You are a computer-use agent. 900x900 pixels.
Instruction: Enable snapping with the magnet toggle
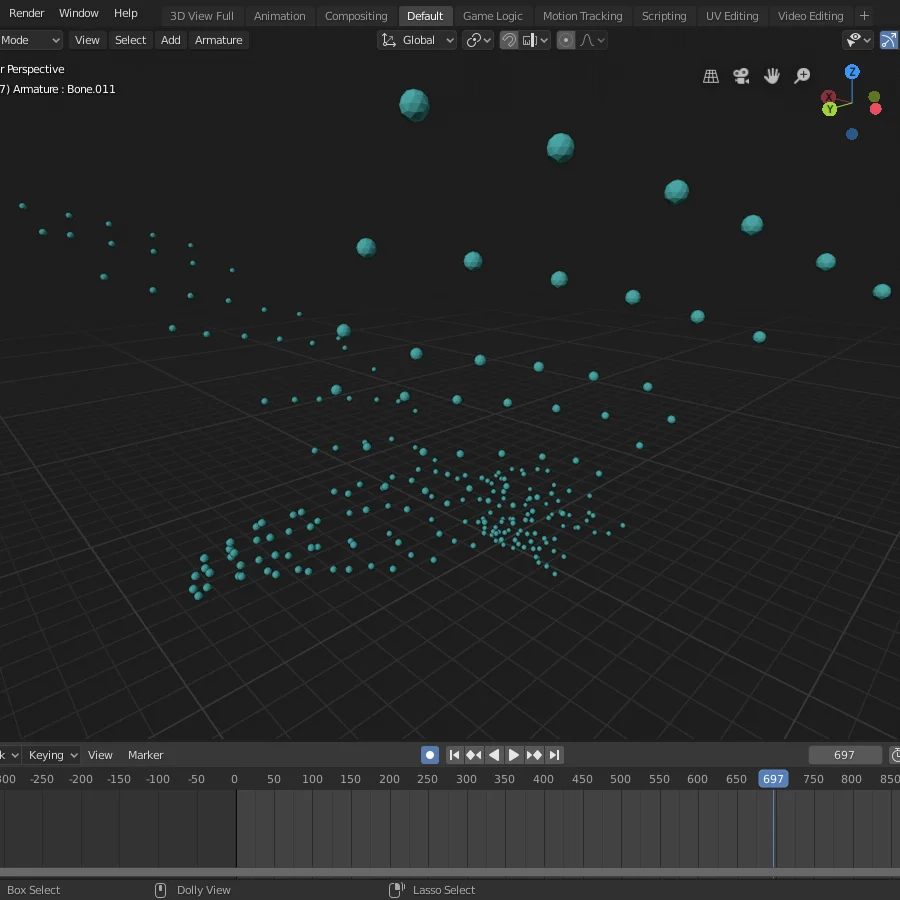pos(509,40)
